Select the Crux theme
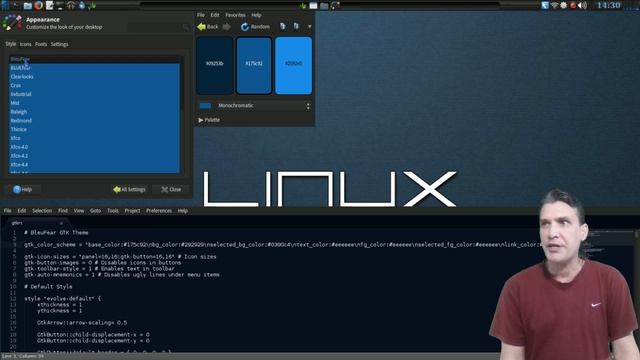Screen dimensions: 640x360 (94, 85)
